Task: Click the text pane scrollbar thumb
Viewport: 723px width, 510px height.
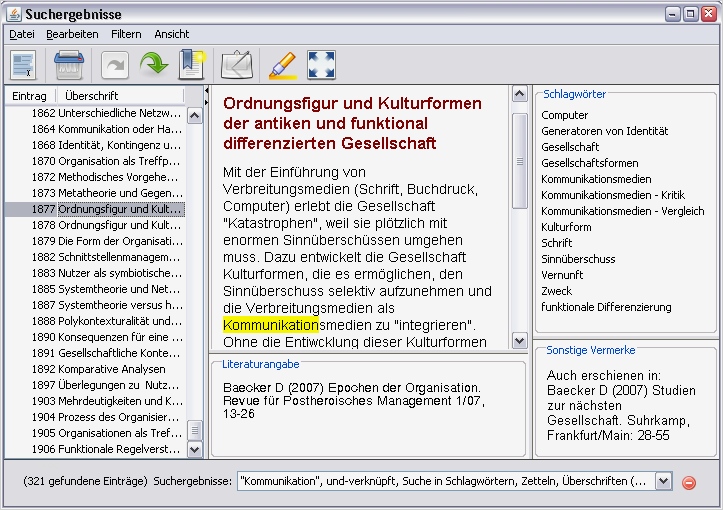Action: [x=520, y=160]
